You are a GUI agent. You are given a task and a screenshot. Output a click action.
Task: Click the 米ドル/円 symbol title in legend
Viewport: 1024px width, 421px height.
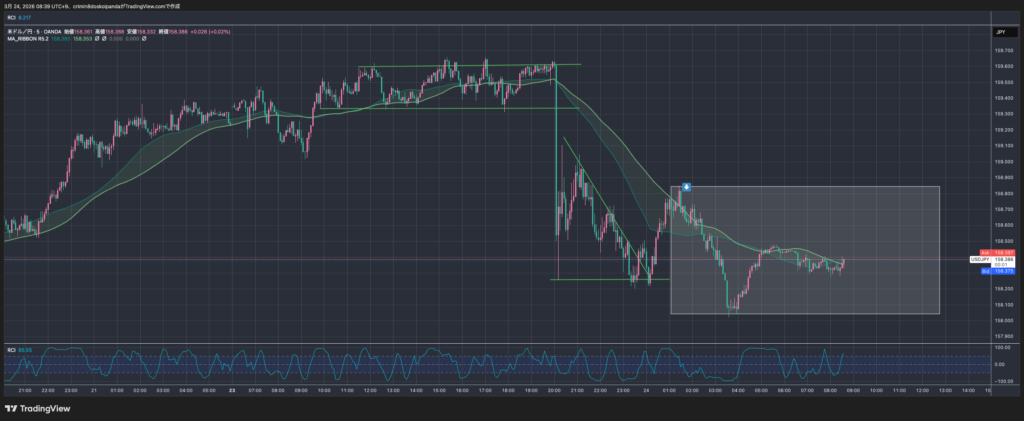(x=19, y=33)
